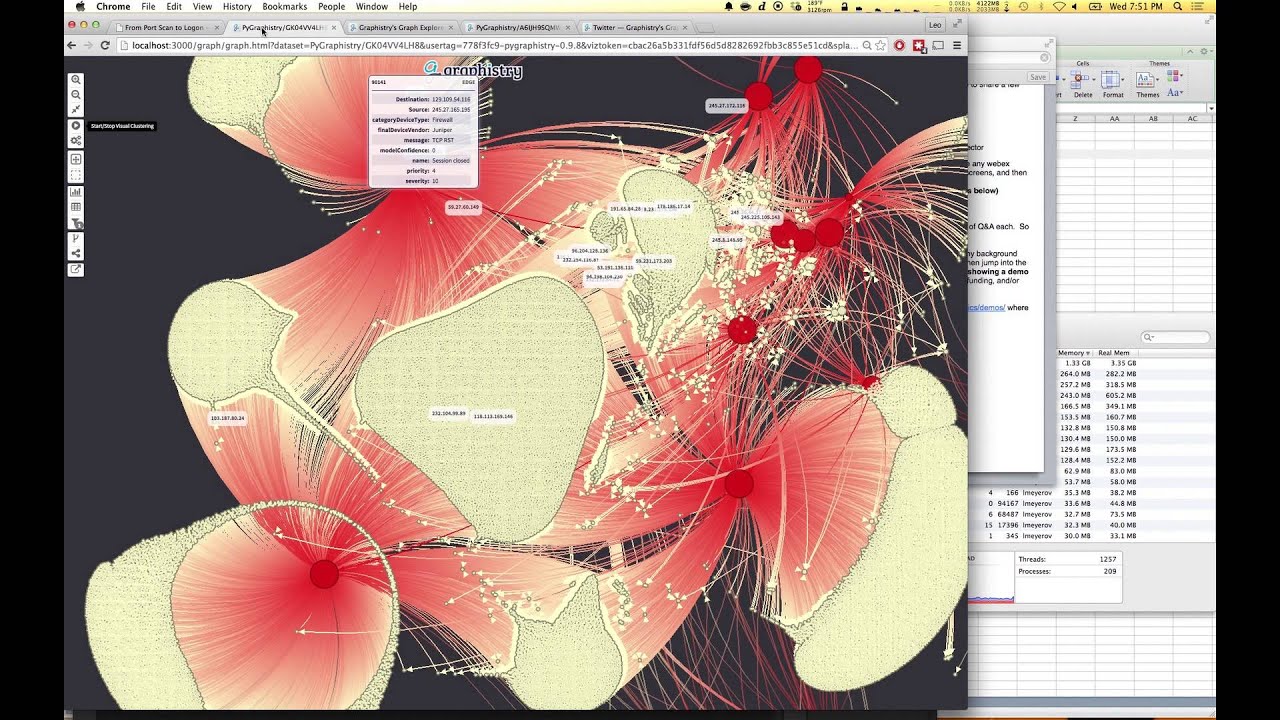
Task: Switch to the 'From Port Scan to Logon' tab
Action: (x=164, y=27)
